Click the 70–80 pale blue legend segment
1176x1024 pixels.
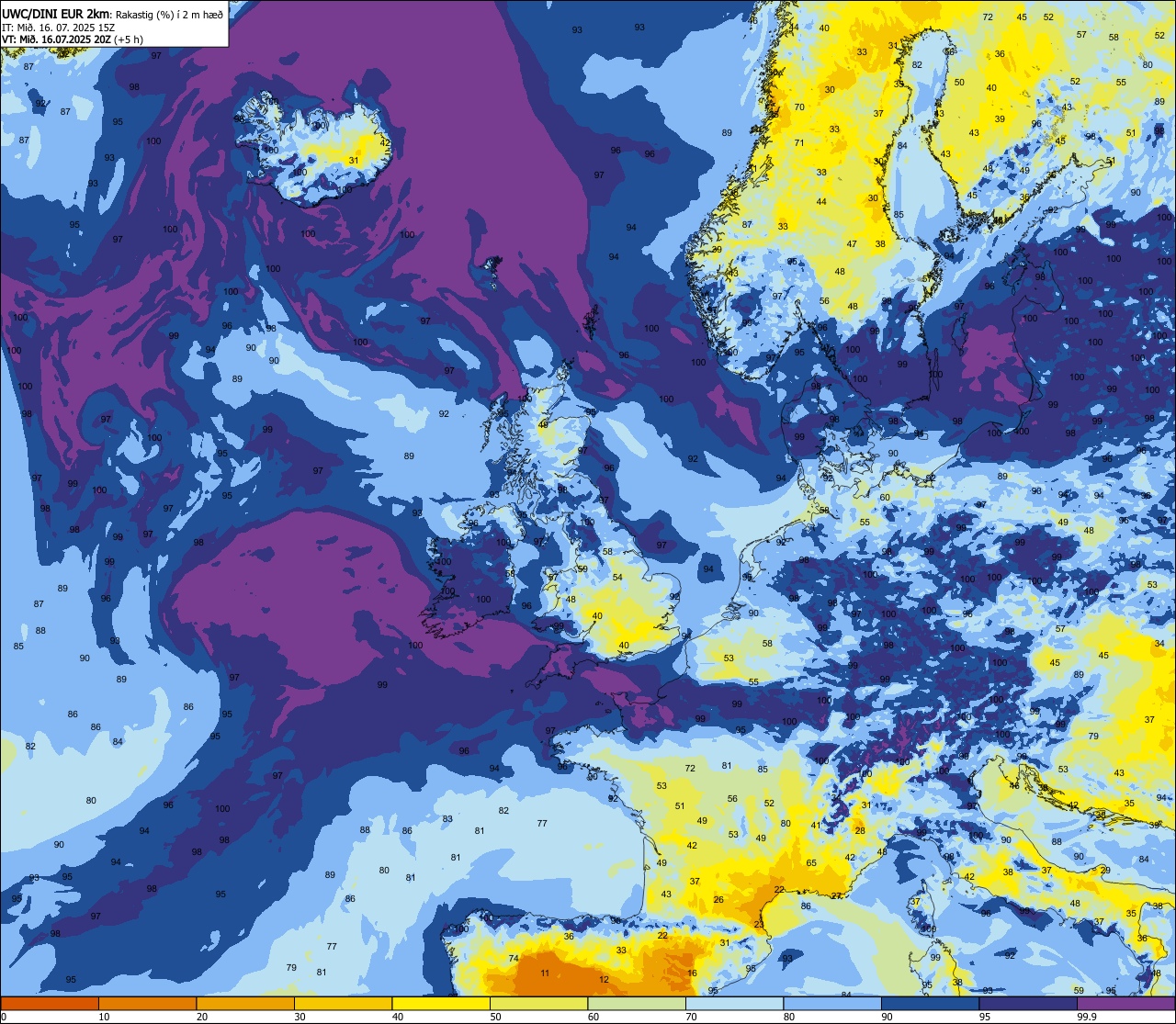[x=734, y=1003]
